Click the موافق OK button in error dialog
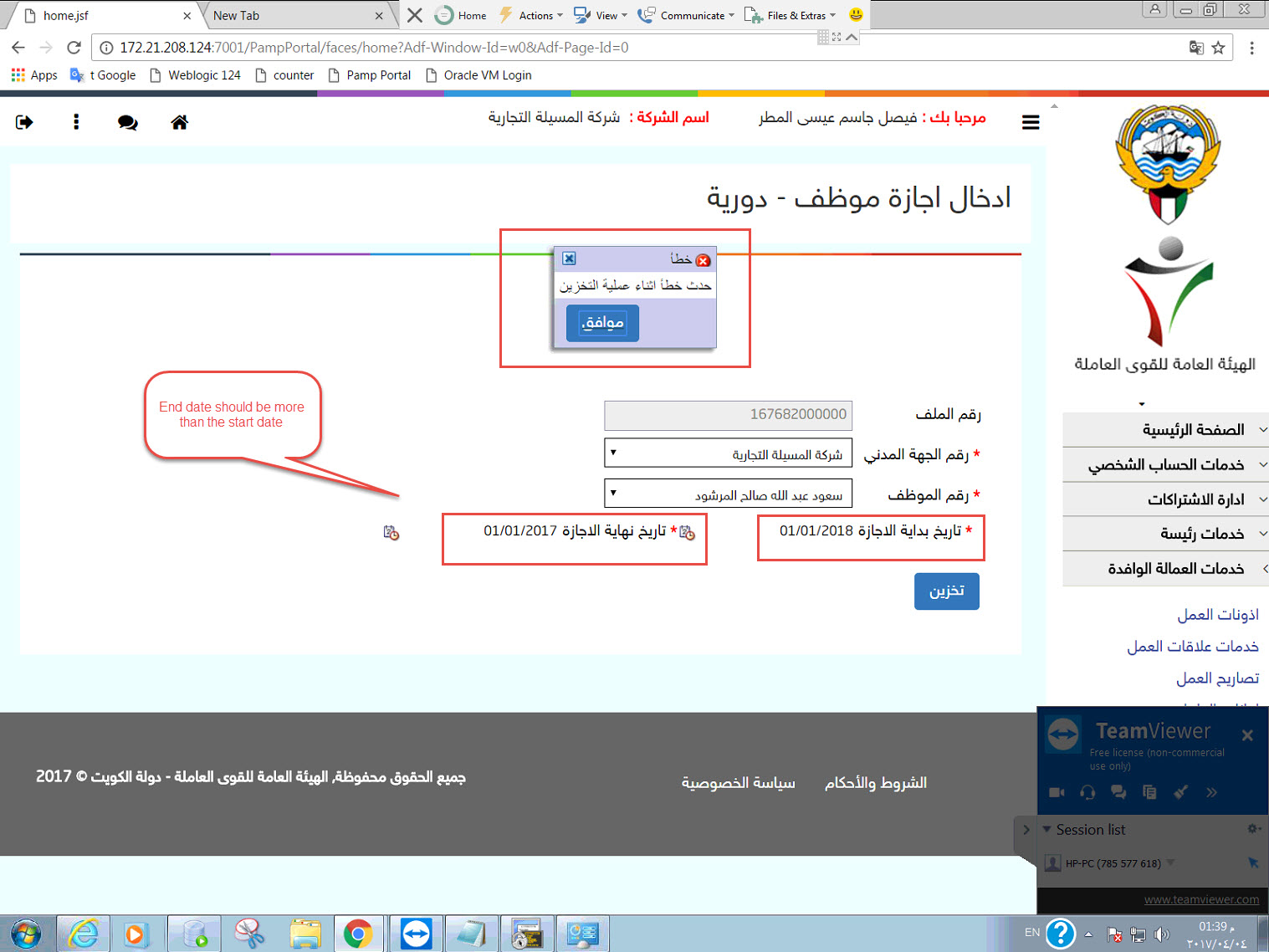This screenshot has height=952, width=1269. 602,323
